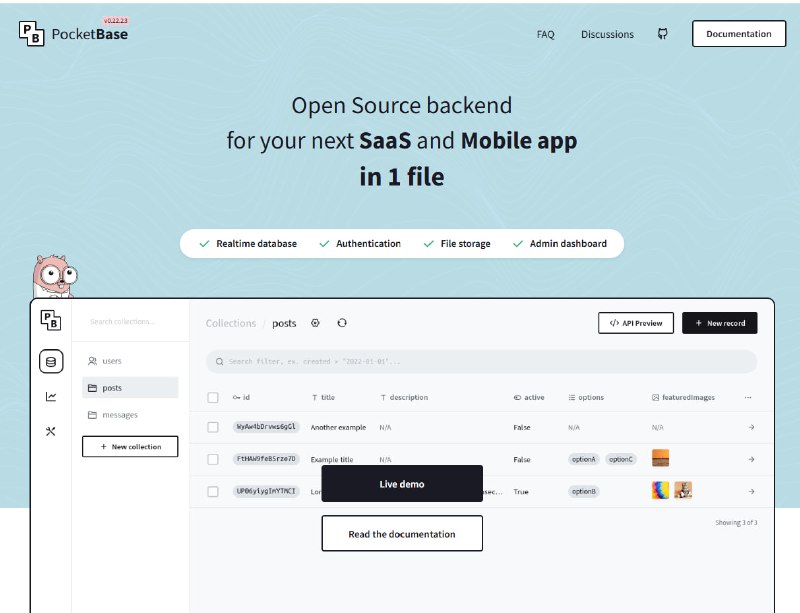Click the search filter input field
The image size is (800, 613).
(x=481, y=361)
